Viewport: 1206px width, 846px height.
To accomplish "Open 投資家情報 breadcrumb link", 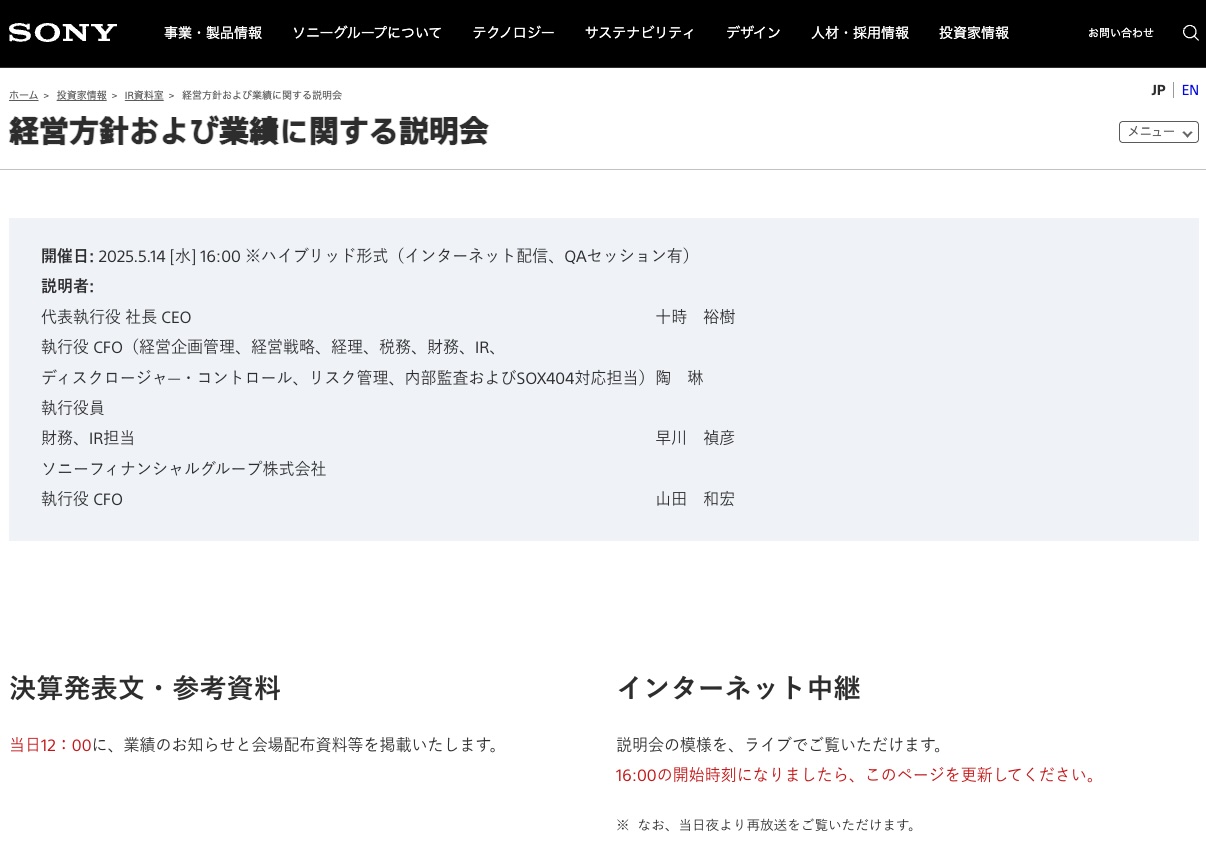I will (82, 95).
